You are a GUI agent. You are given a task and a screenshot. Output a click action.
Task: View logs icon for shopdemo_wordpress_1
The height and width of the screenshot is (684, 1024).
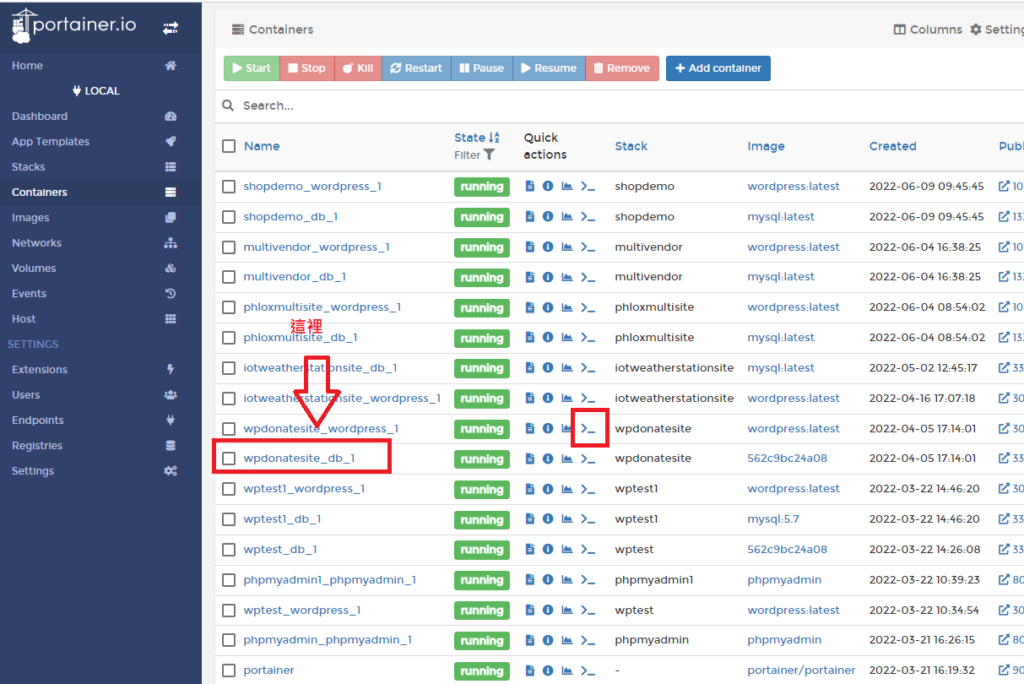tap(530, 187)
